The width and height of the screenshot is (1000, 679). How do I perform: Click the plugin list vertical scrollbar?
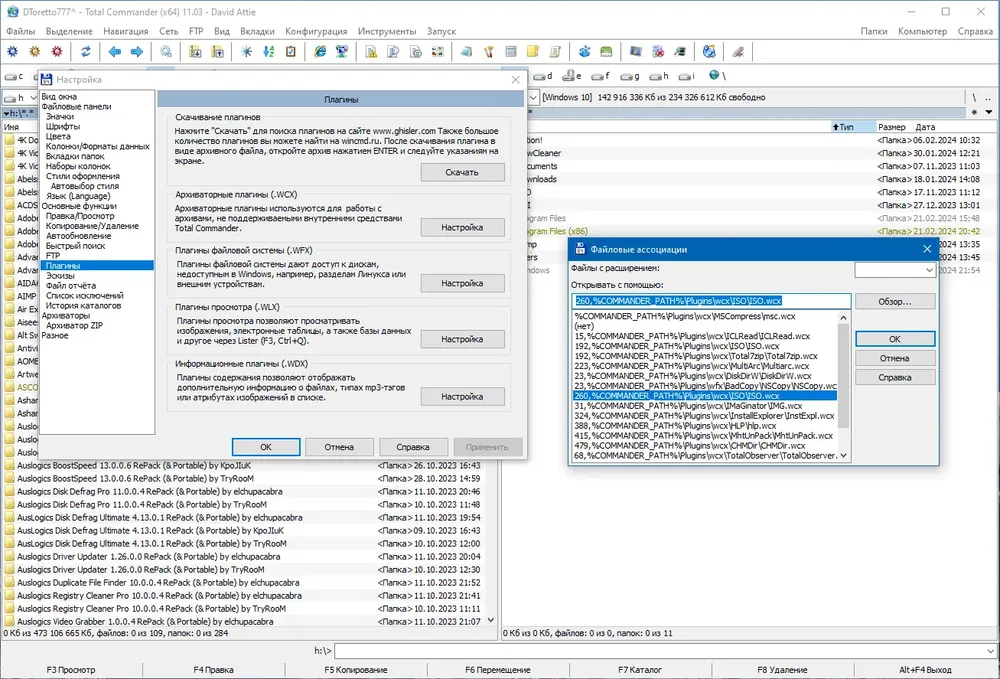(844, 386)
